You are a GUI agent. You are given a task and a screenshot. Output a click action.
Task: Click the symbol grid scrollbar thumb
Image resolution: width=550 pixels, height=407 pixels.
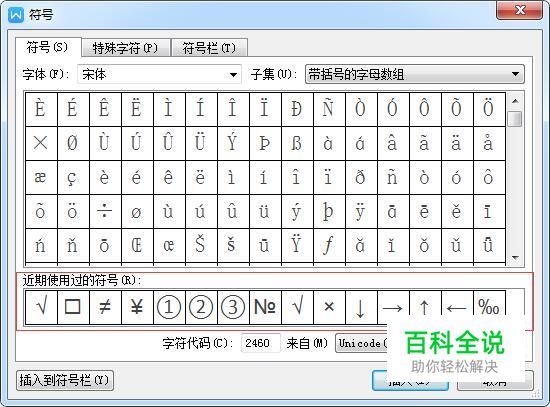click(515, 119)
